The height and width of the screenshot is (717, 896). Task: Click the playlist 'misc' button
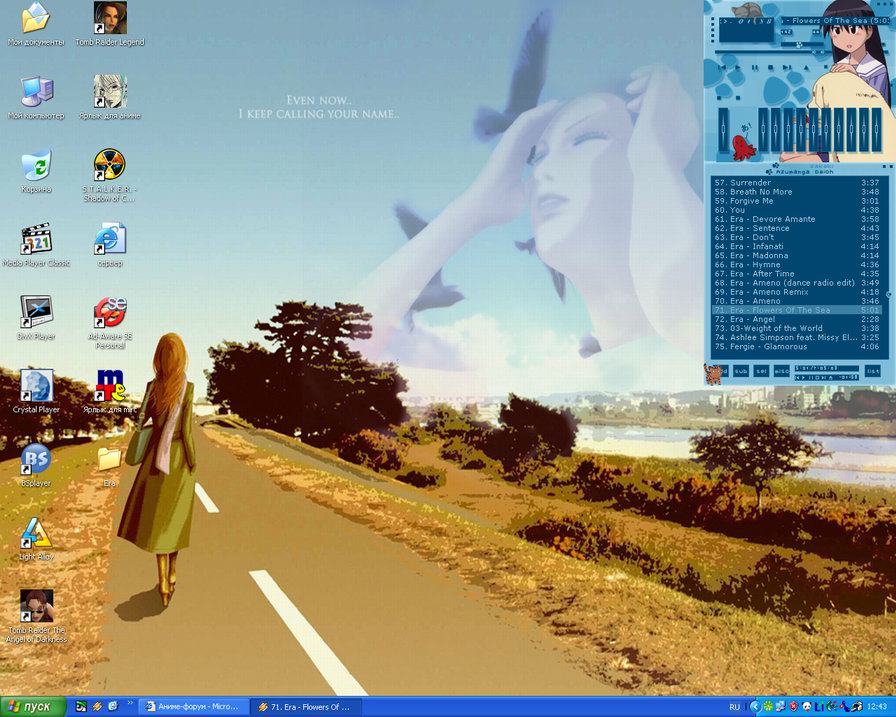pos(781,371)
